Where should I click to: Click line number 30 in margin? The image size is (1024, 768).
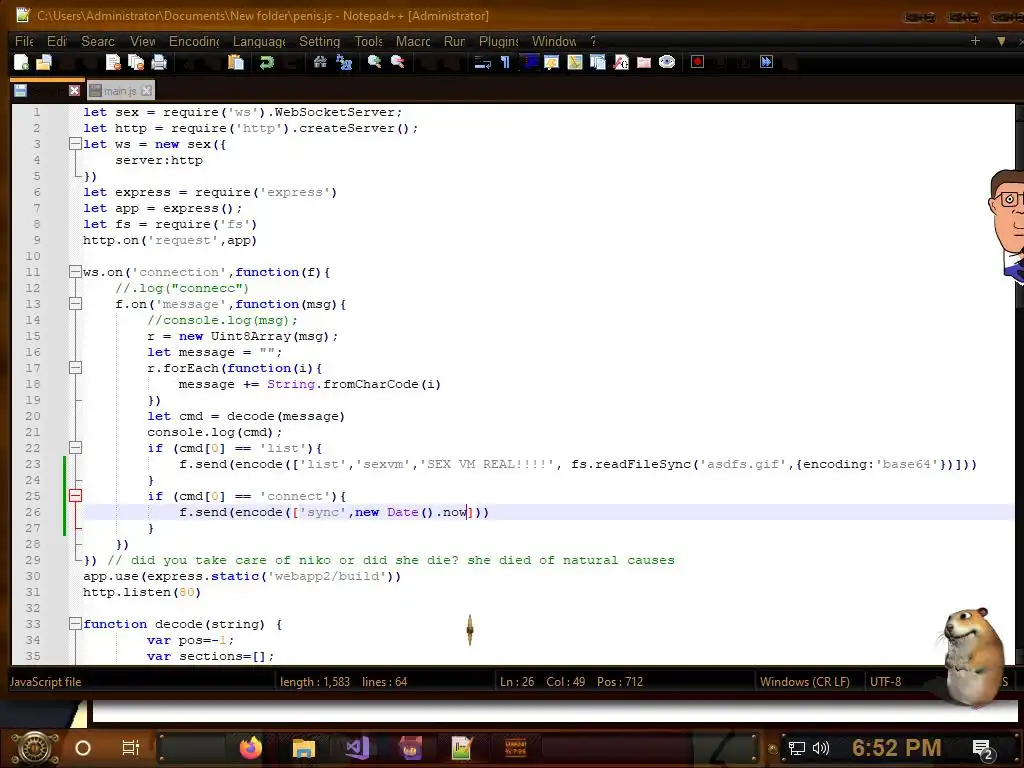33,576
